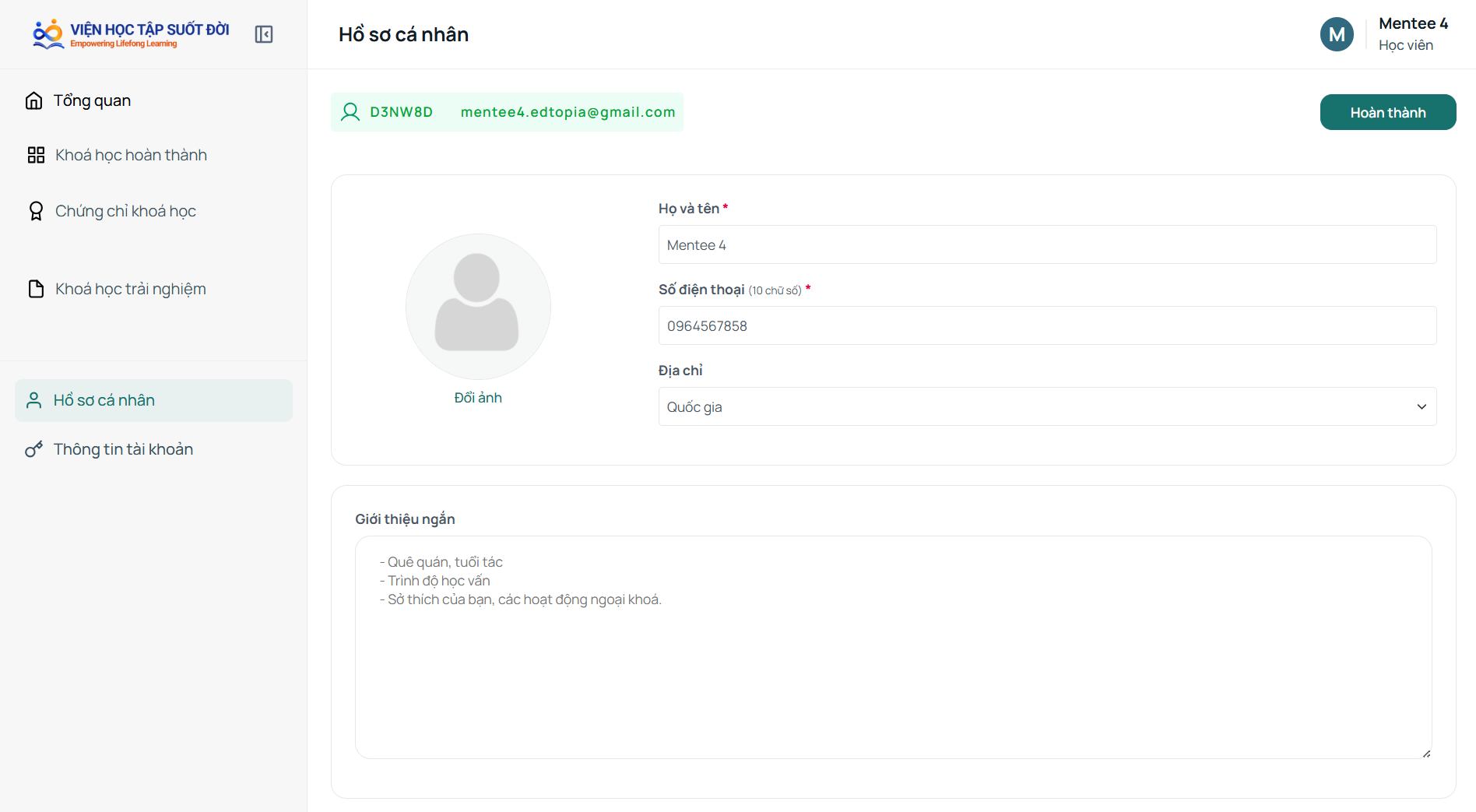Open Mentee 4 user account menu
Viewport: 1476px width, 812px height.
click(1384, 34)
